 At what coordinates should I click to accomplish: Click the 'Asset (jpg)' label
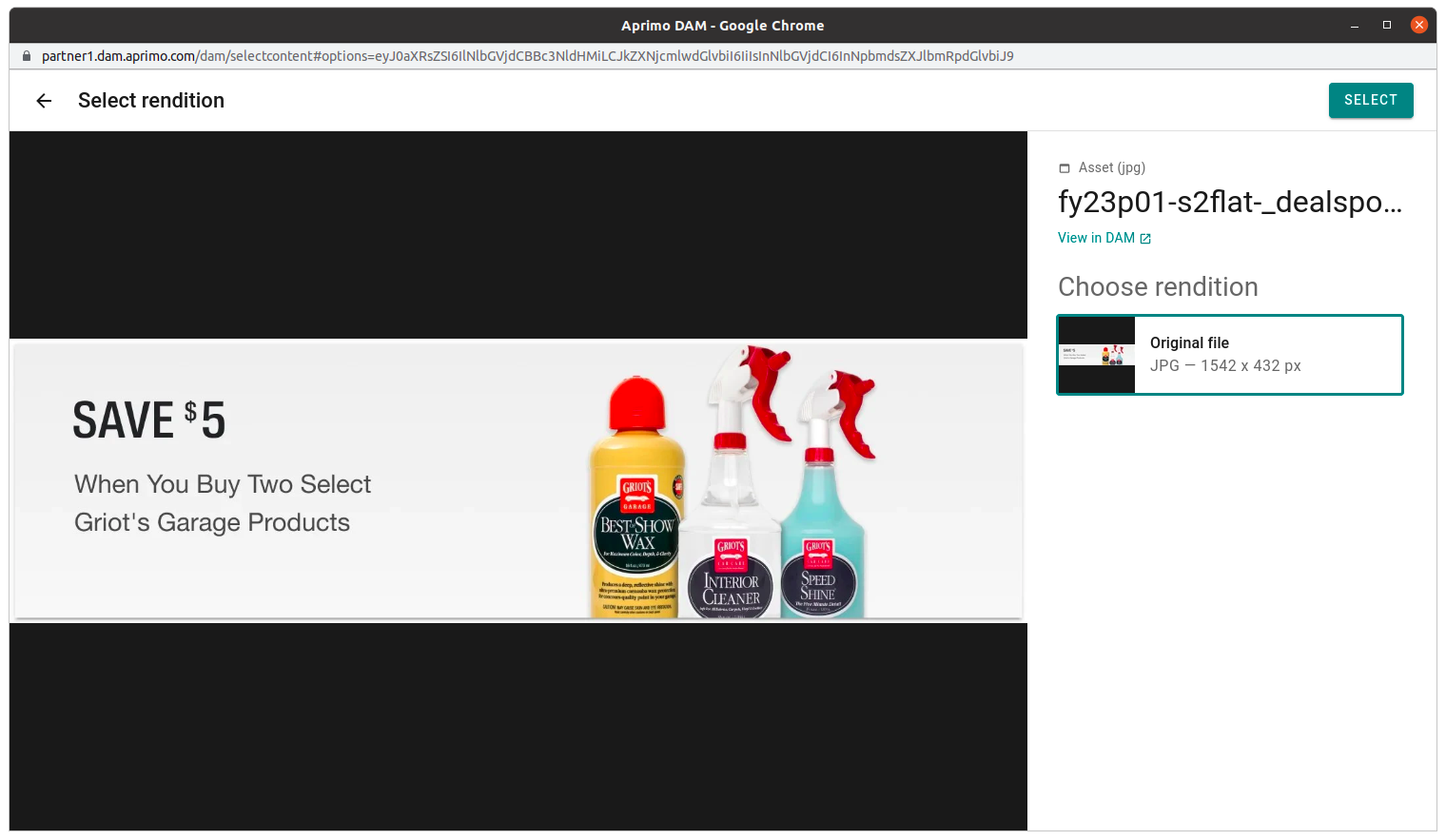[1112, 167]
